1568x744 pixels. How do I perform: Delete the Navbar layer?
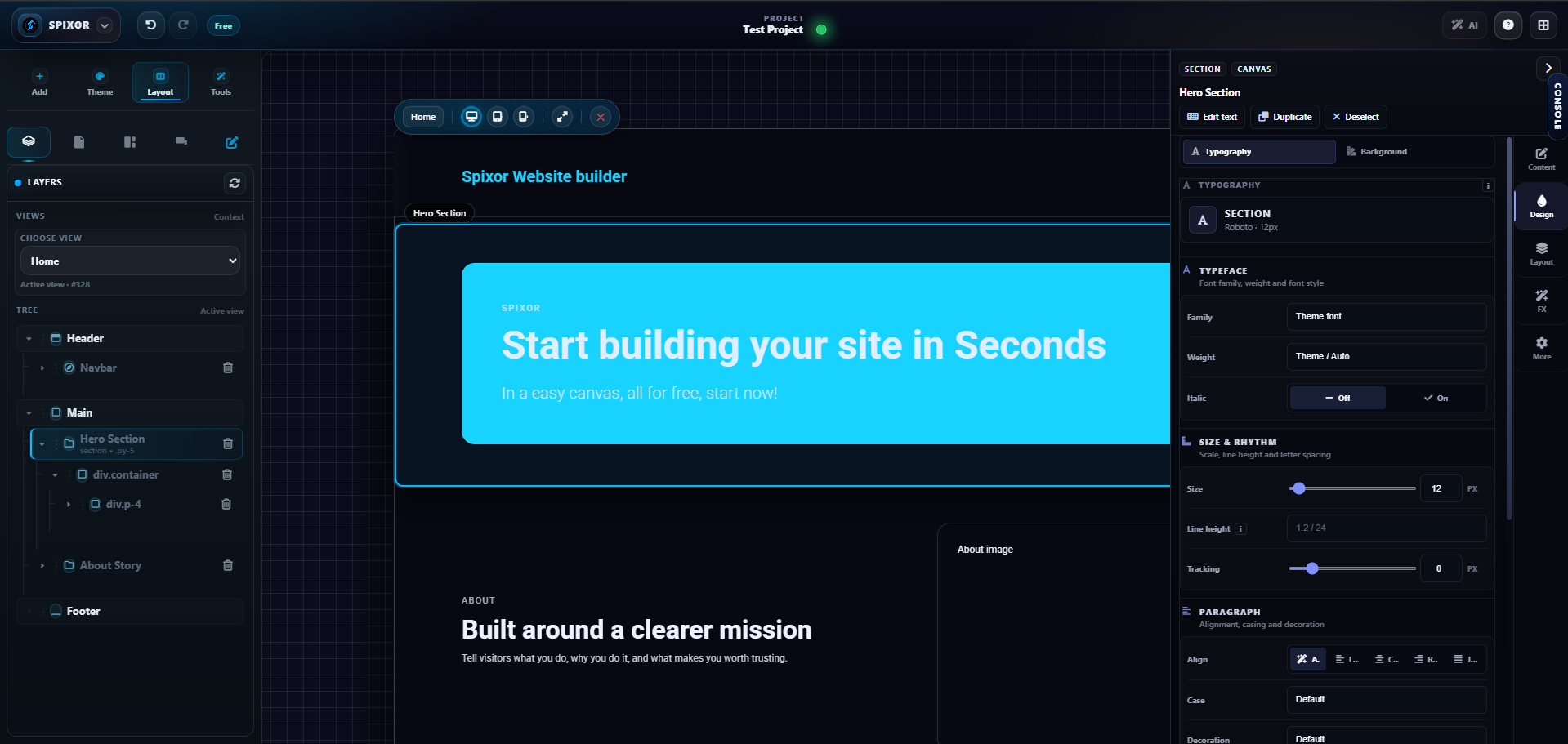[x=228, y=368]
